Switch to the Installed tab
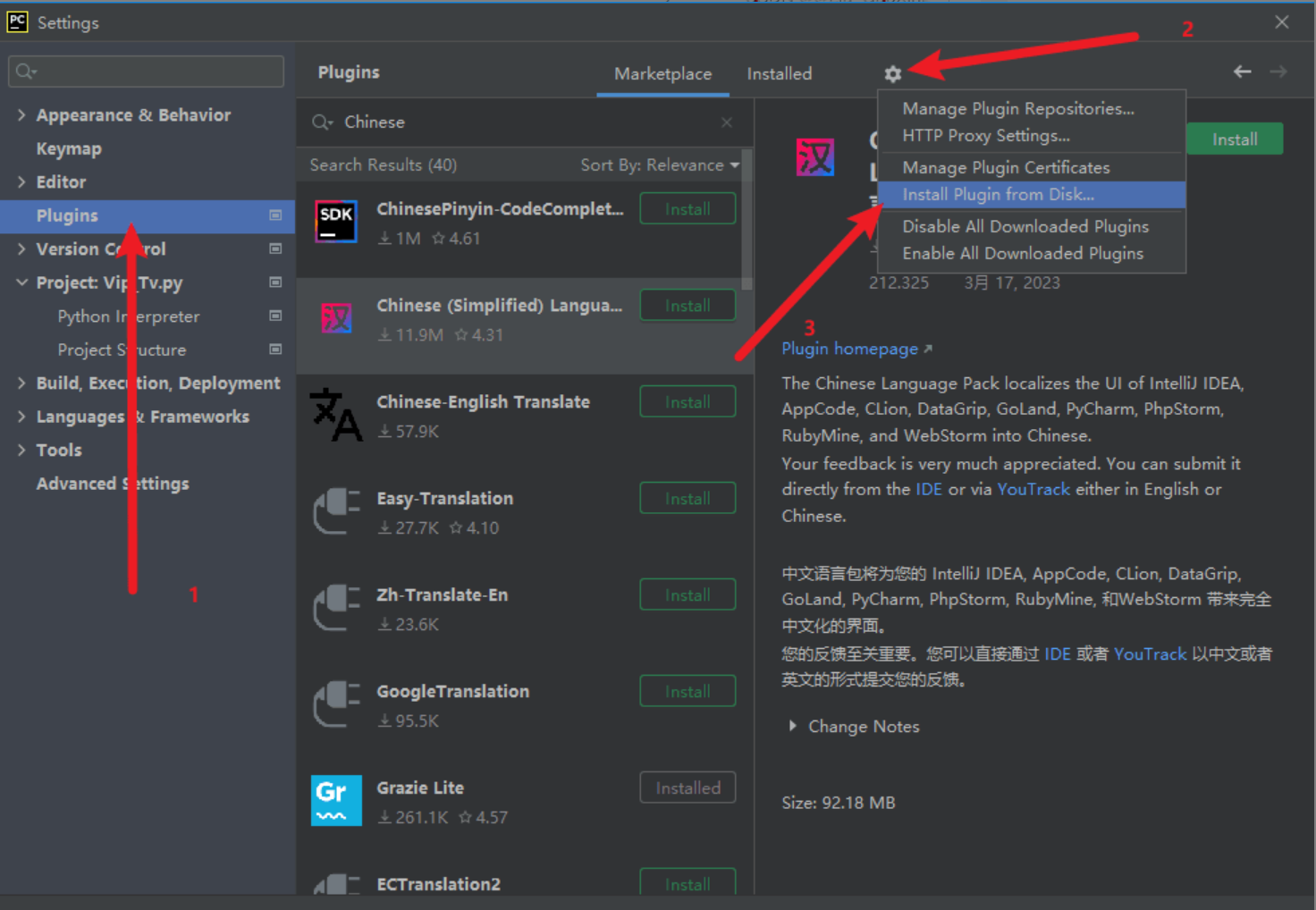The image size is (1316, 910). (x=780, y=74)
